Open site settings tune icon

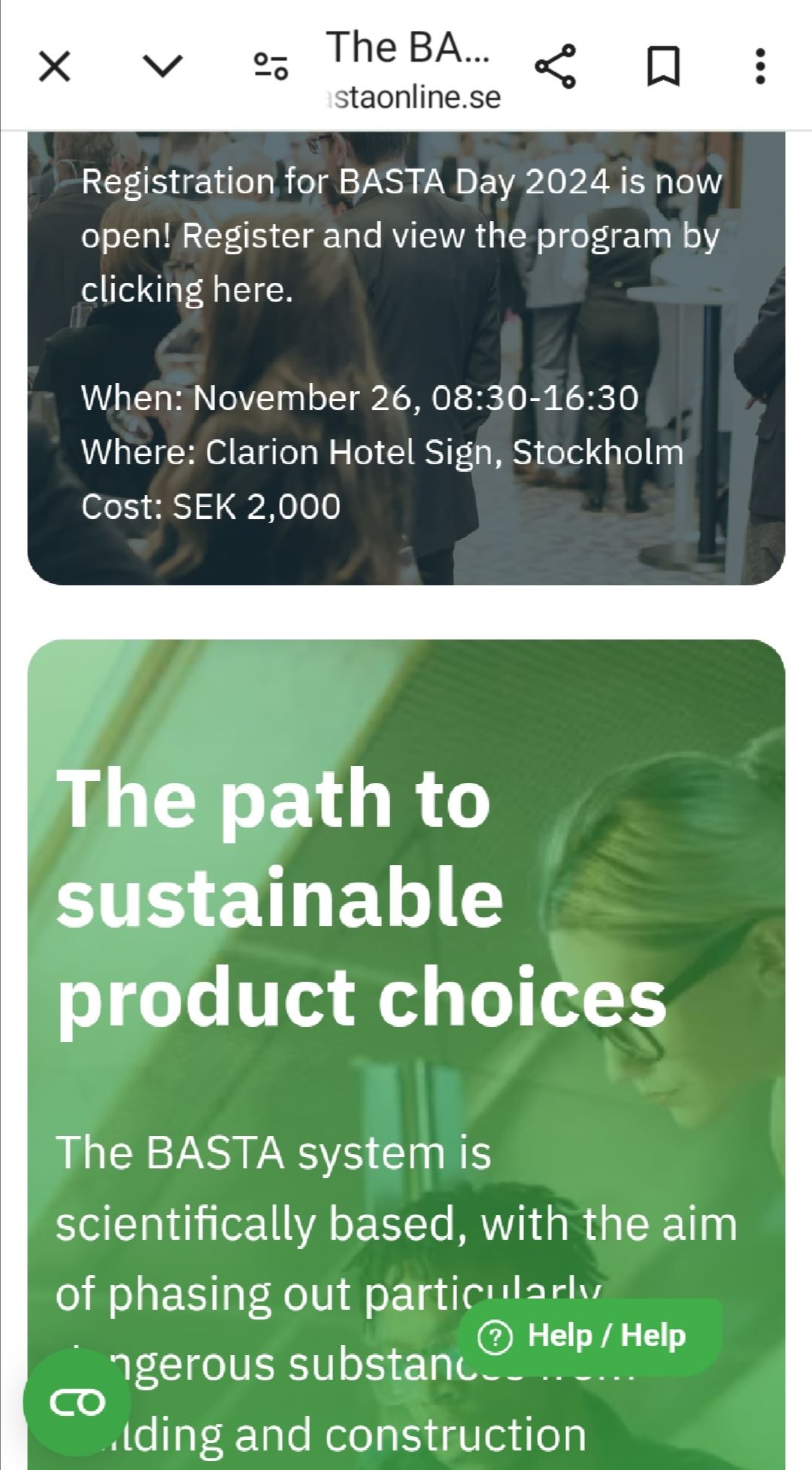pos(270,68)
